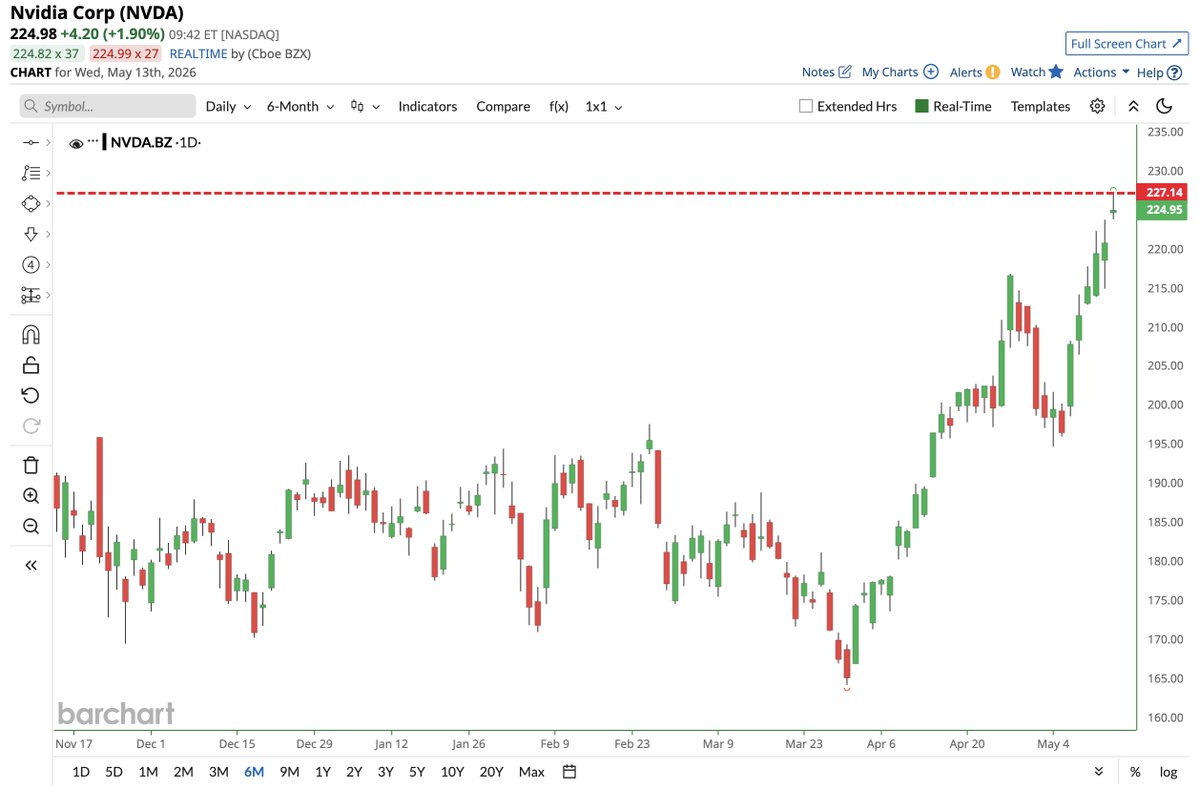Click the Symbol search field
Screen dimensions: 1199x789
[x=108, y=106]
